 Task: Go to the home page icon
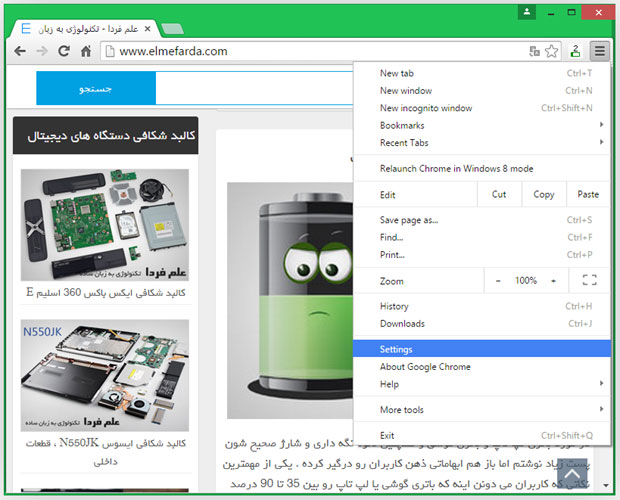pos(87,51)
